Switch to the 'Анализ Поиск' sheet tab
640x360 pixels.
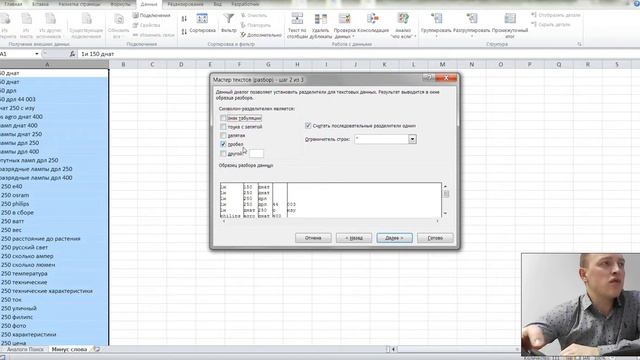25,349
